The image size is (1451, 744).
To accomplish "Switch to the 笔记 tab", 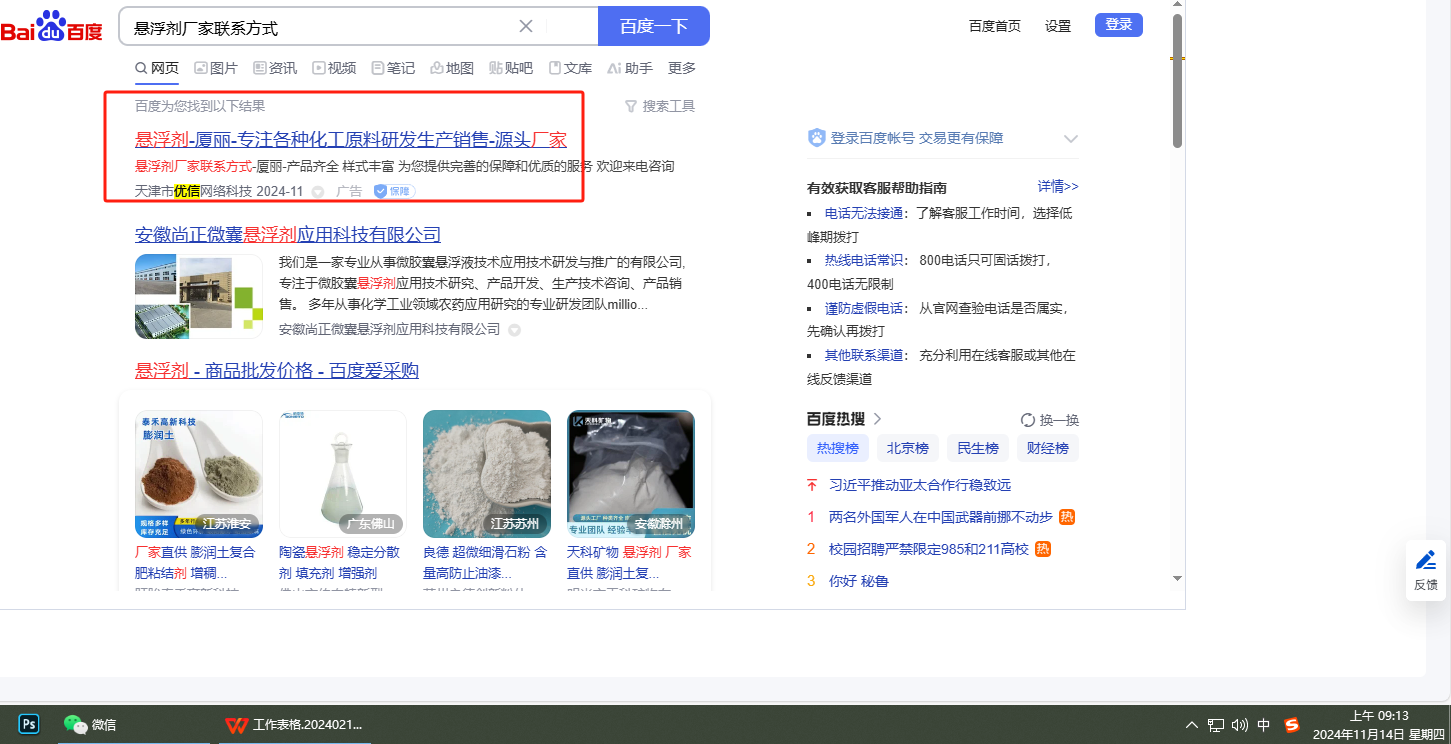I will click(393, 68).
